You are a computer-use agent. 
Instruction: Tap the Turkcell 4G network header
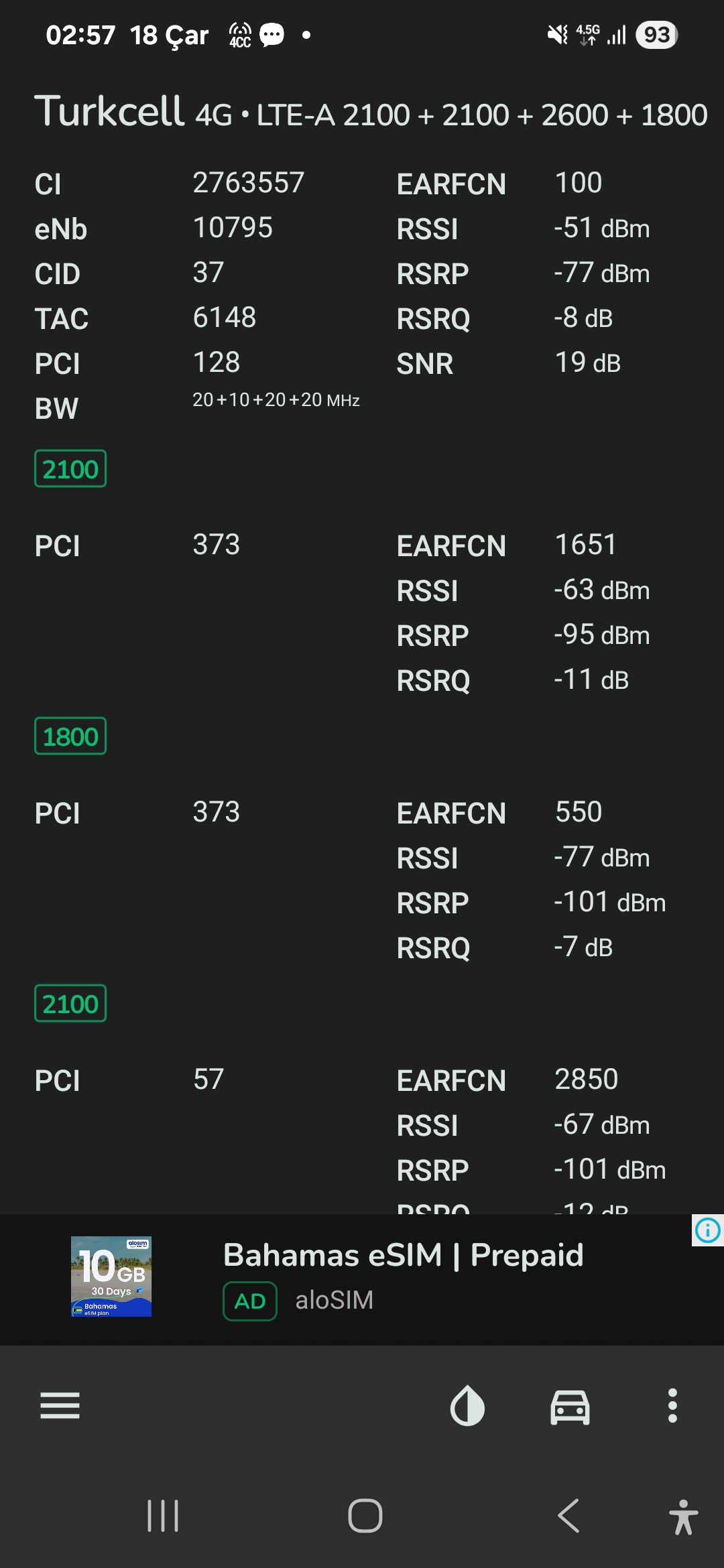[371, 112]
